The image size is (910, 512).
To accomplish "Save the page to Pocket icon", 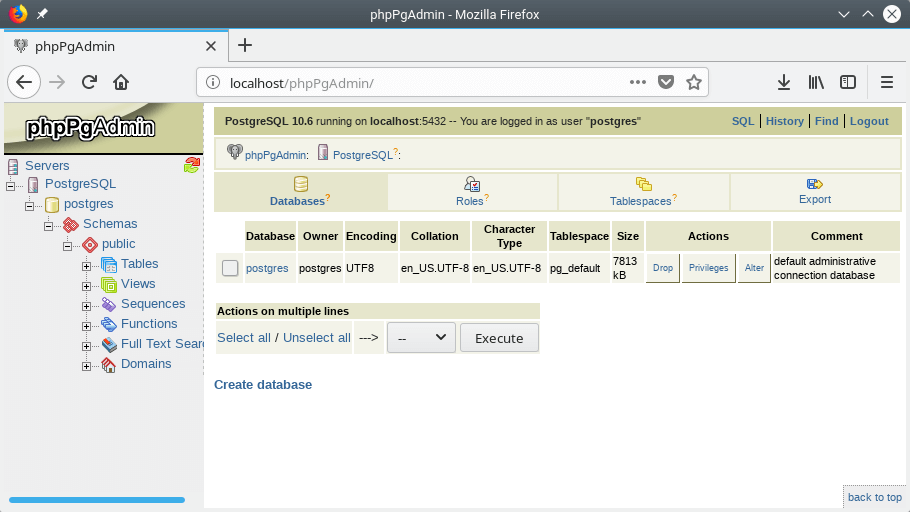I will (x=666, y=82).
